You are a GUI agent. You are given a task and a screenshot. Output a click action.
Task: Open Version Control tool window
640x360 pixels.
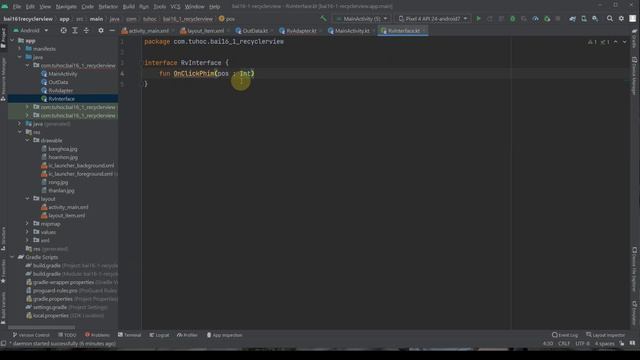coord(31,335)
